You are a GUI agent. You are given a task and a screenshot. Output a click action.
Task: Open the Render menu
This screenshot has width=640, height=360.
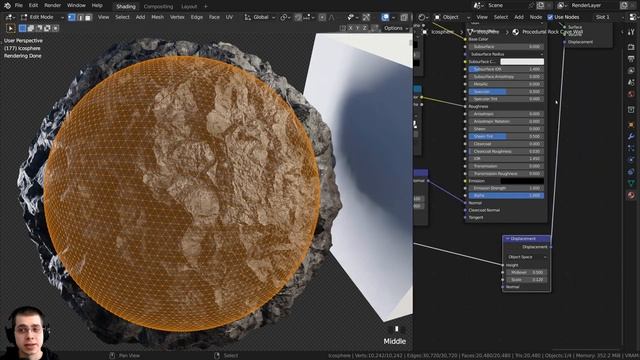pyautogui.click(x=52, y=5)
